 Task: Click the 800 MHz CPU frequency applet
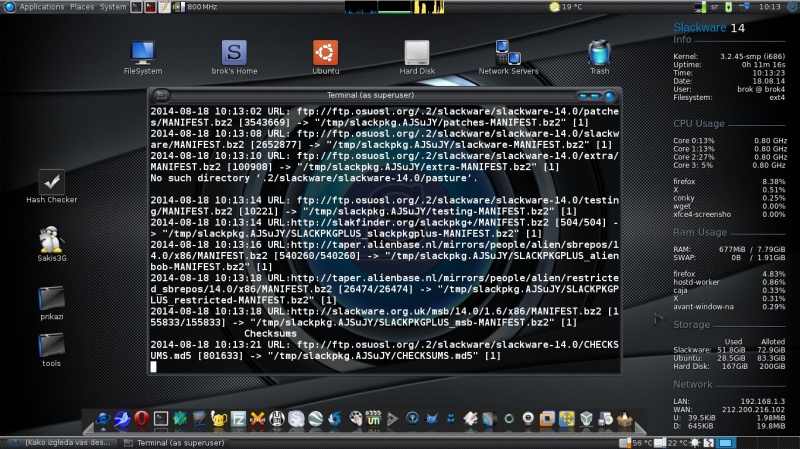[x=196, y=7]
